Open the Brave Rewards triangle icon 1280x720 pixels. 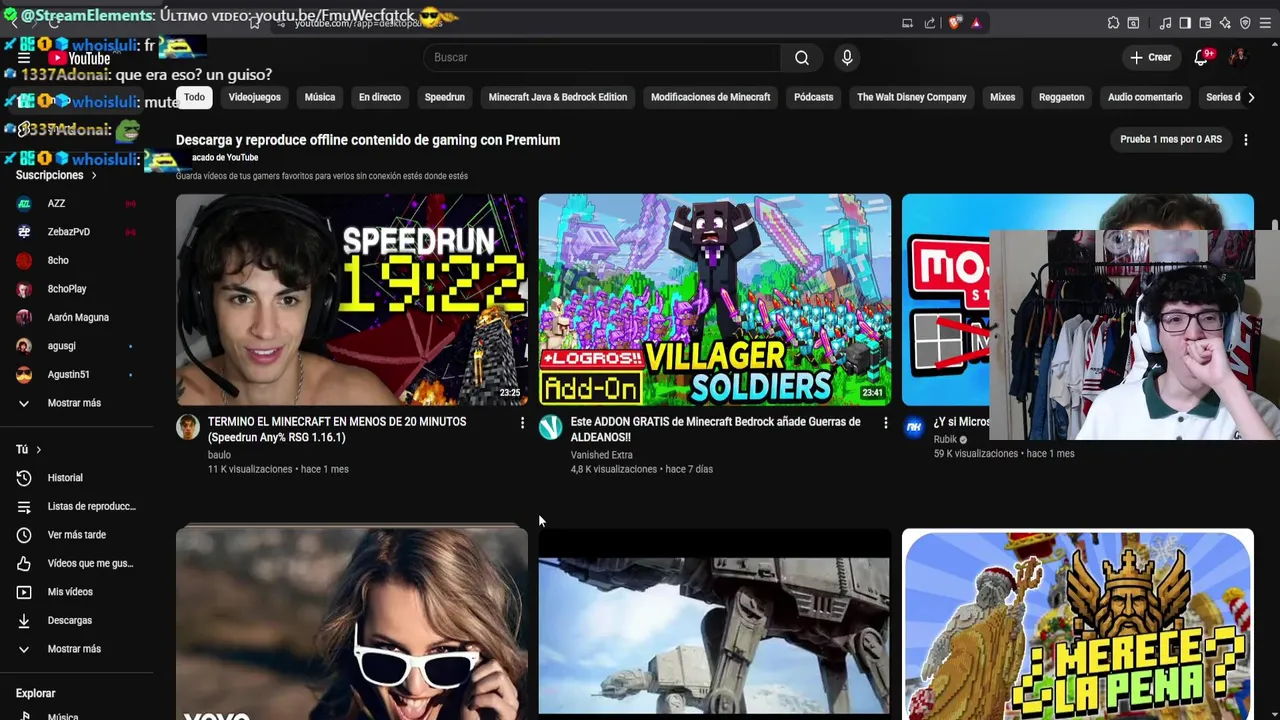point(976,23)
